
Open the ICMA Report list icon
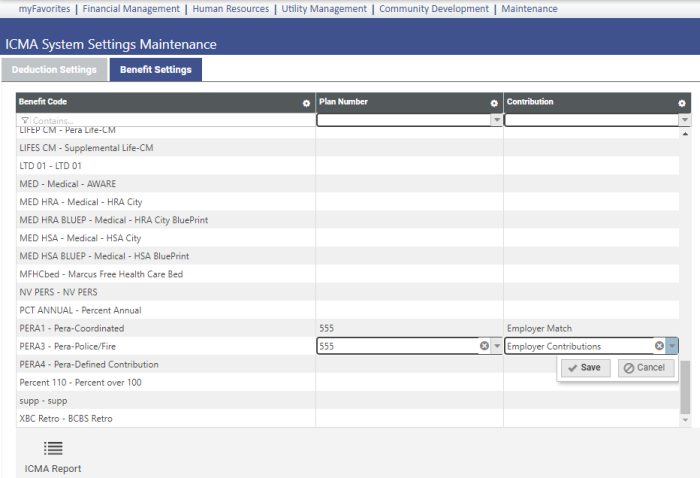pos(53,448)
